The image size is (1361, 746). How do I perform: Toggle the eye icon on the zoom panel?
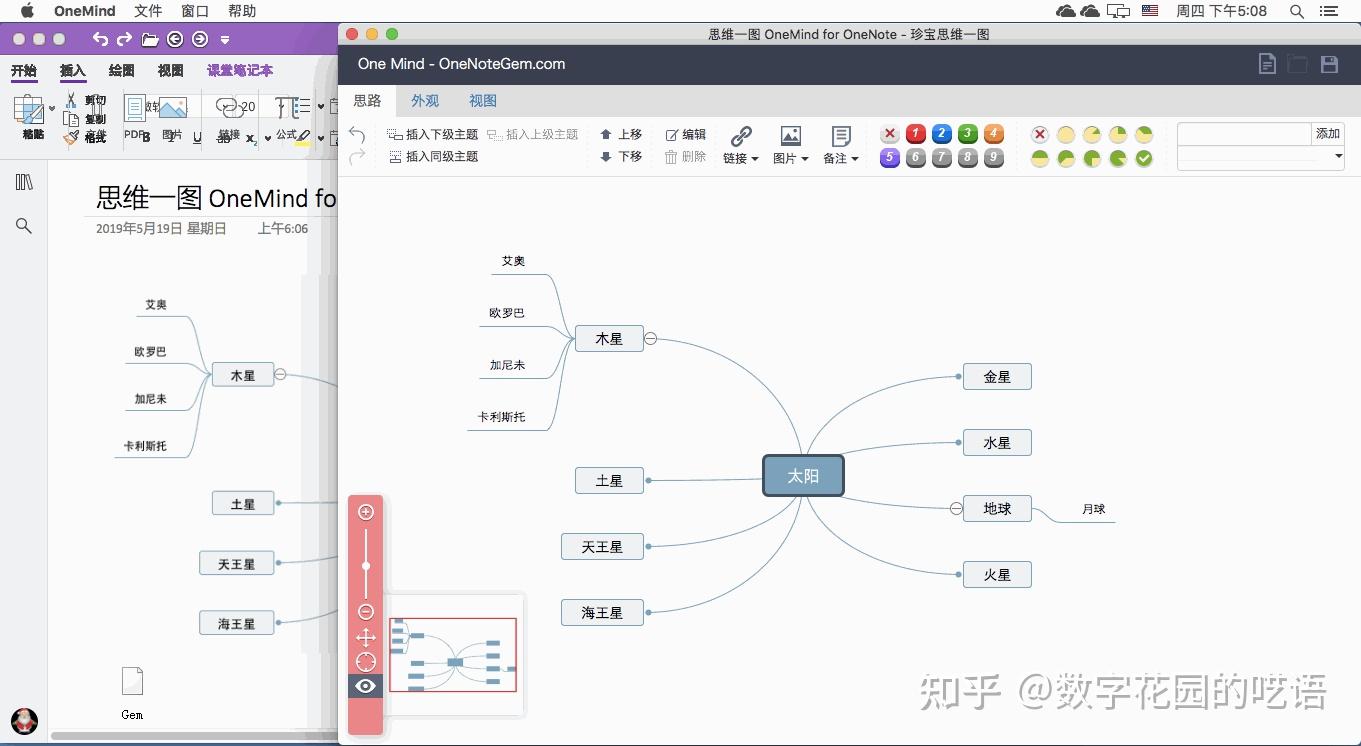pos(365,686)
